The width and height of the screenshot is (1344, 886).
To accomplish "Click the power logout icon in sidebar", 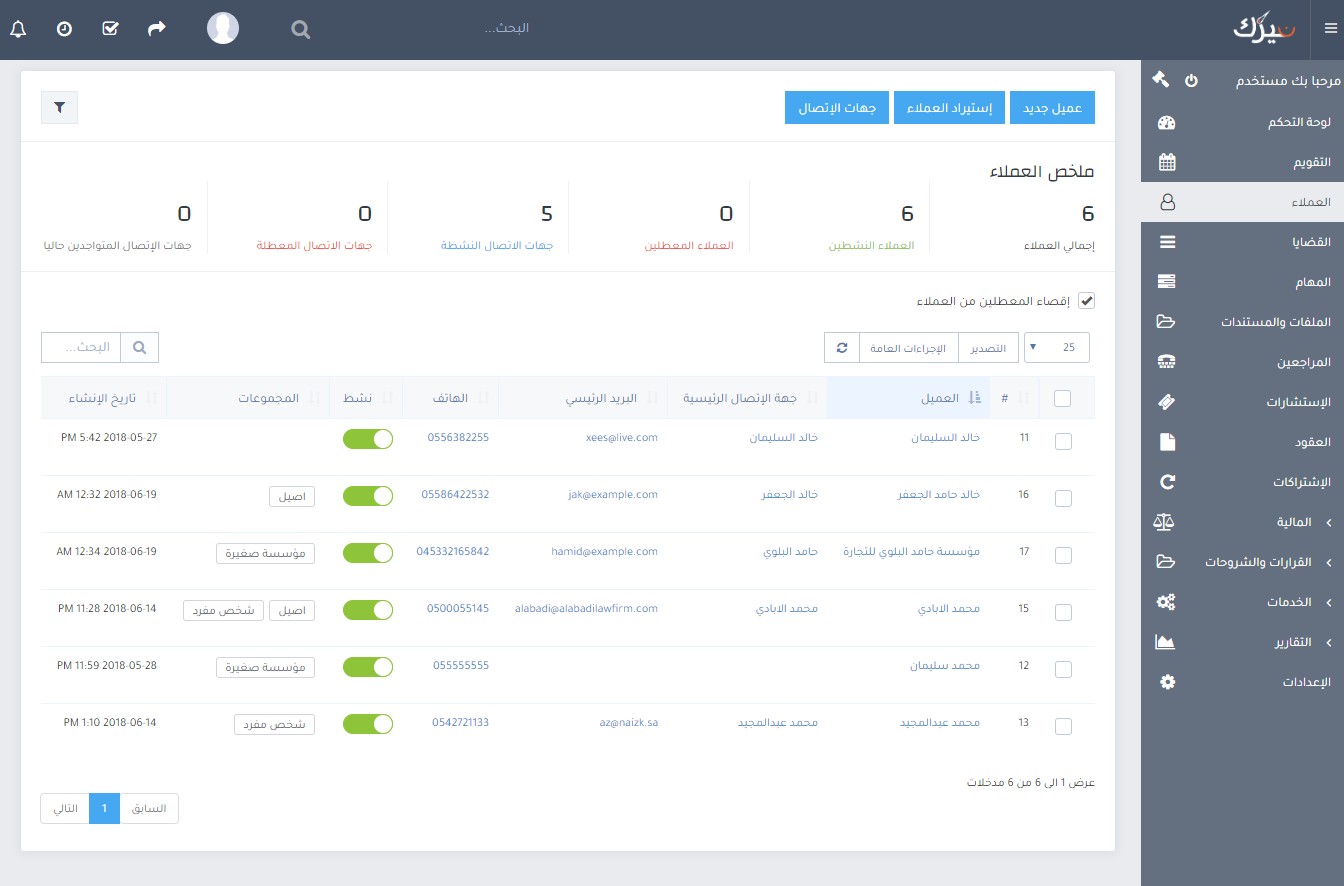I will [1191, 80].
